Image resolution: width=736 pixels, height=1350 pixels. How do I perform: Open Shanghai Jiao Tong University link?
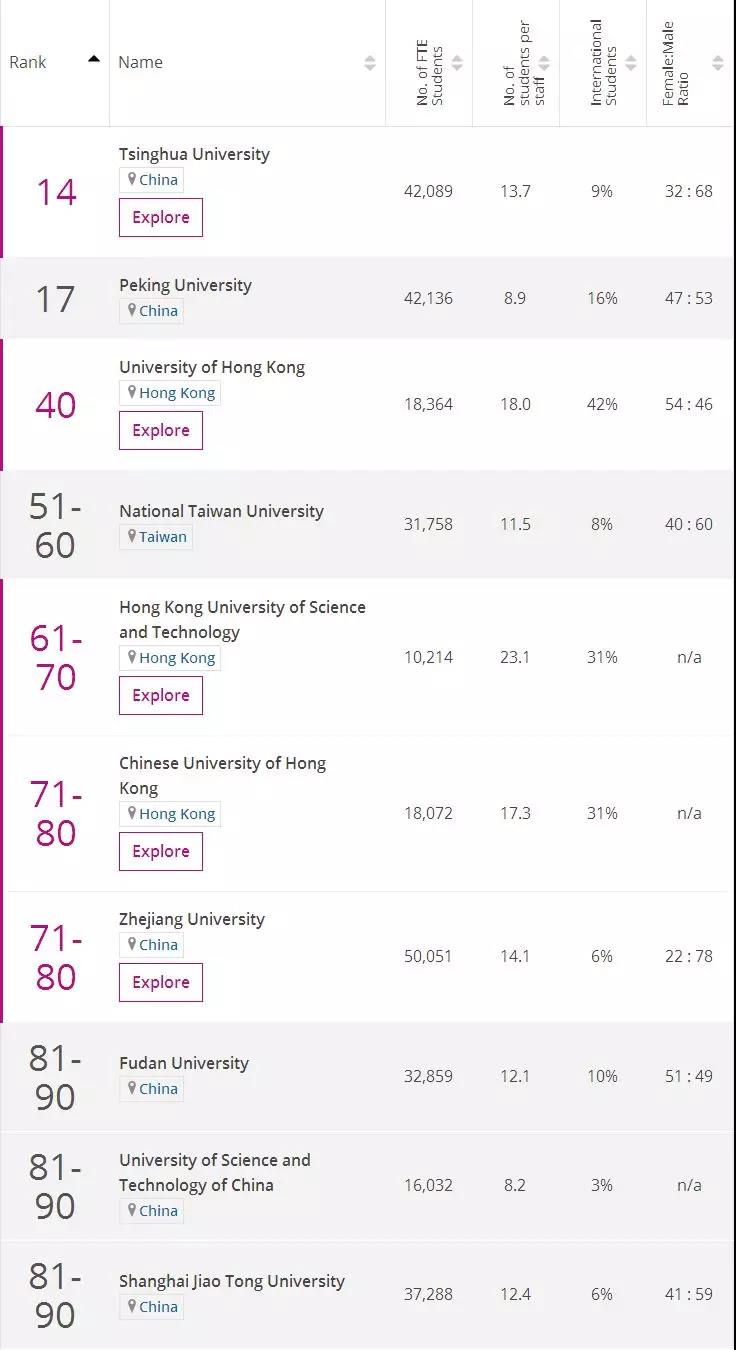(x=232, y=1281)
